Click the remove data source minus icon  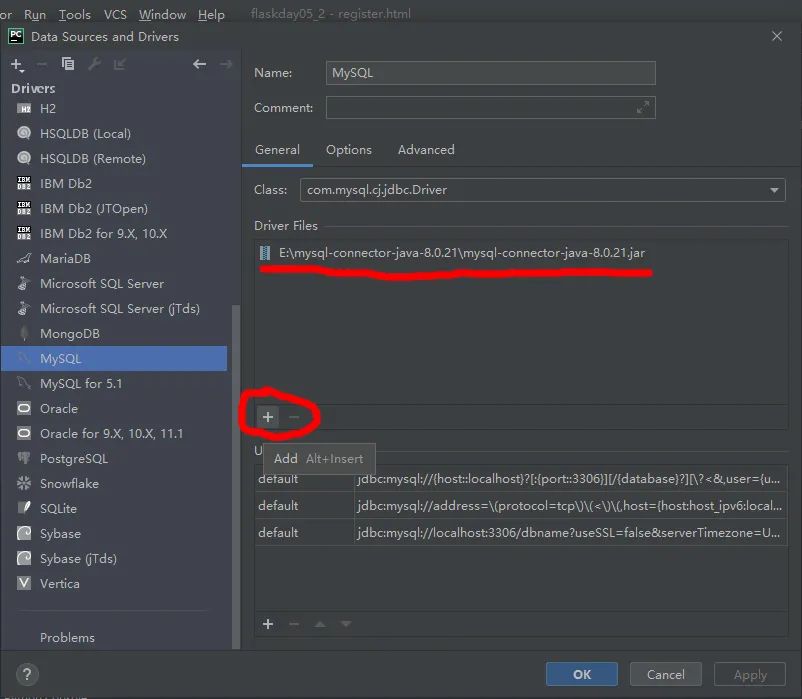tap(42, 64)
